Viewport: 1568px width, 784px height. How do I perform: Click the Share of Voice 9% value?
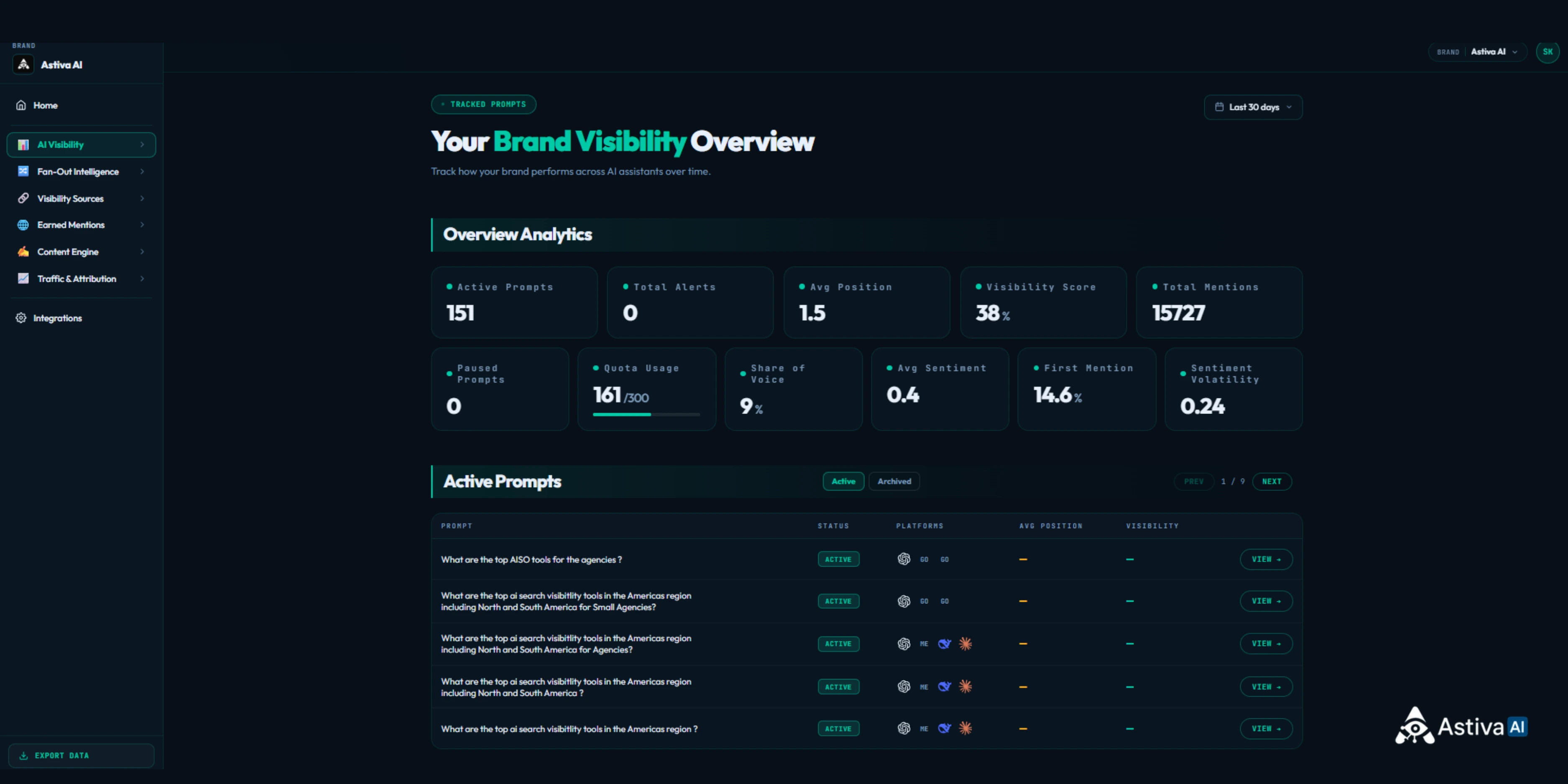pos(751,406)
